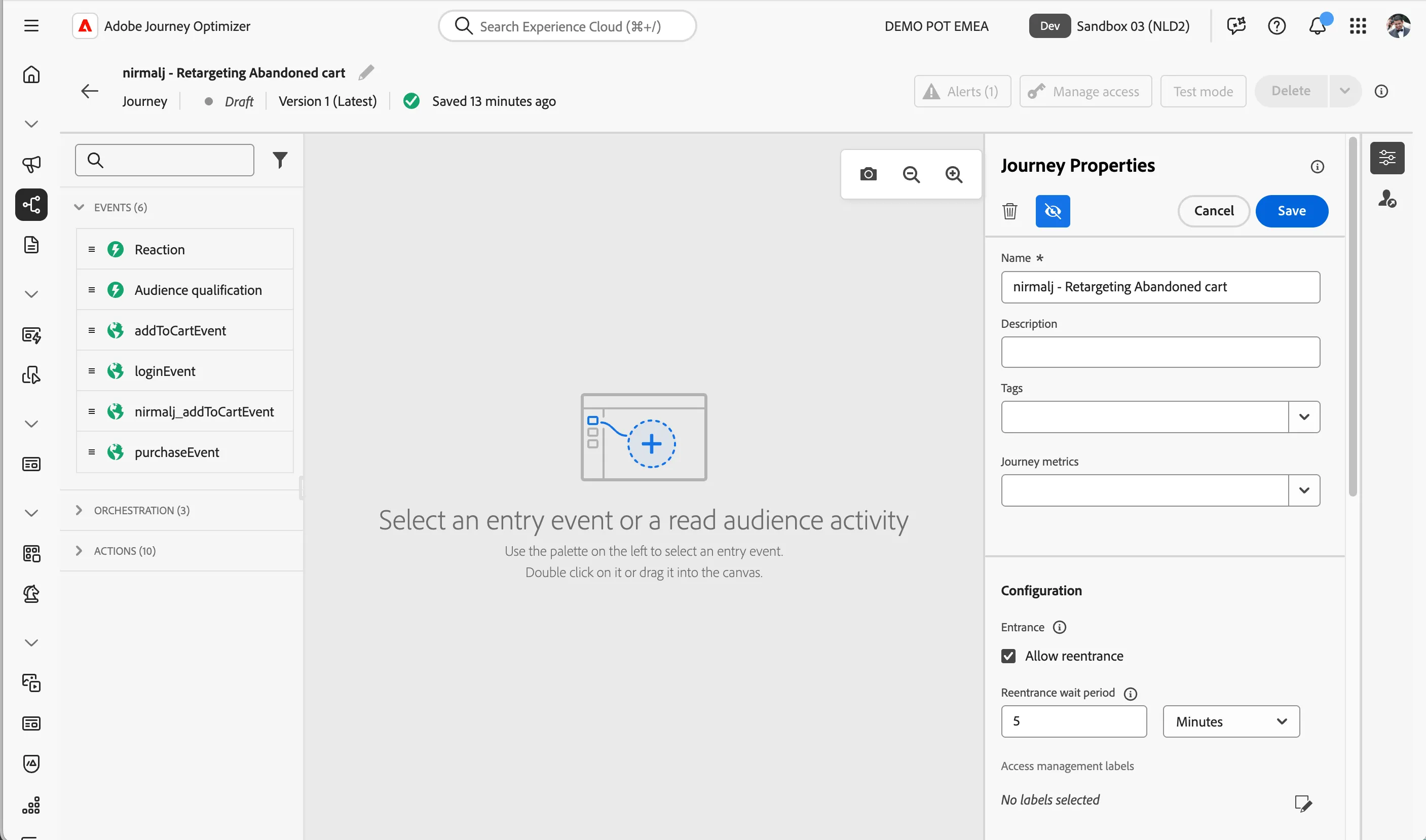Click the camera snapshot icon on canvas toolbar
The width and height of the screenshot is (1426, 840).
coord(868,174)
